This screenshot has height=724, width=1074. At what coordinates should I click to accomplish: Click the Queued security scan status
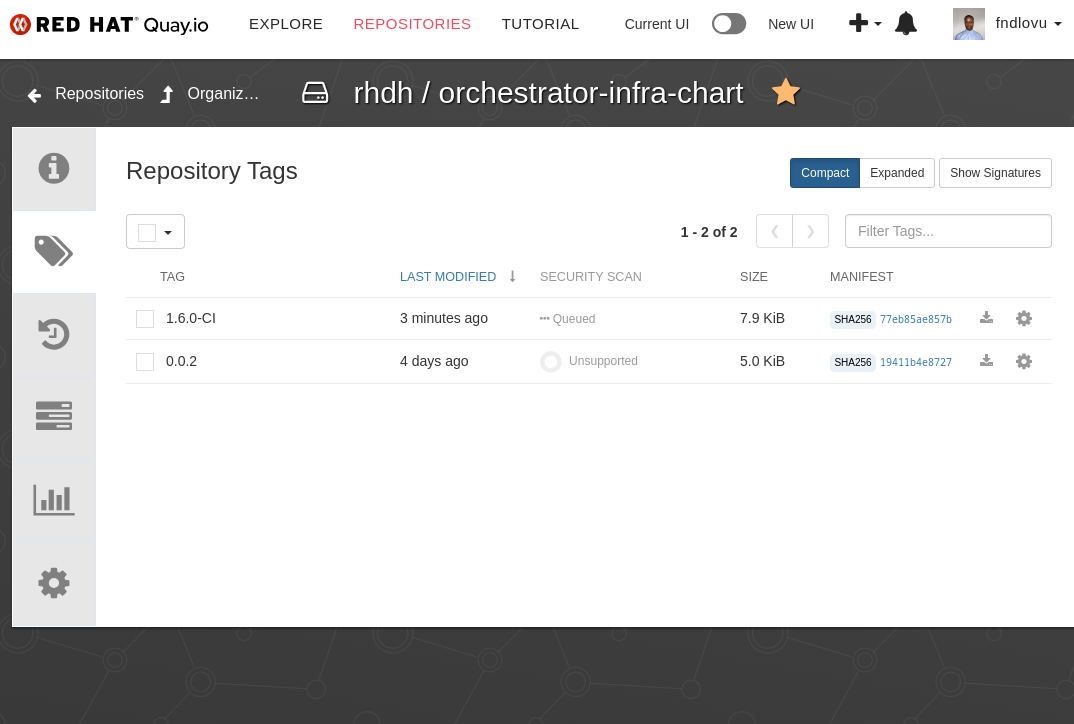pyautogui.click(x=567, y=319)
